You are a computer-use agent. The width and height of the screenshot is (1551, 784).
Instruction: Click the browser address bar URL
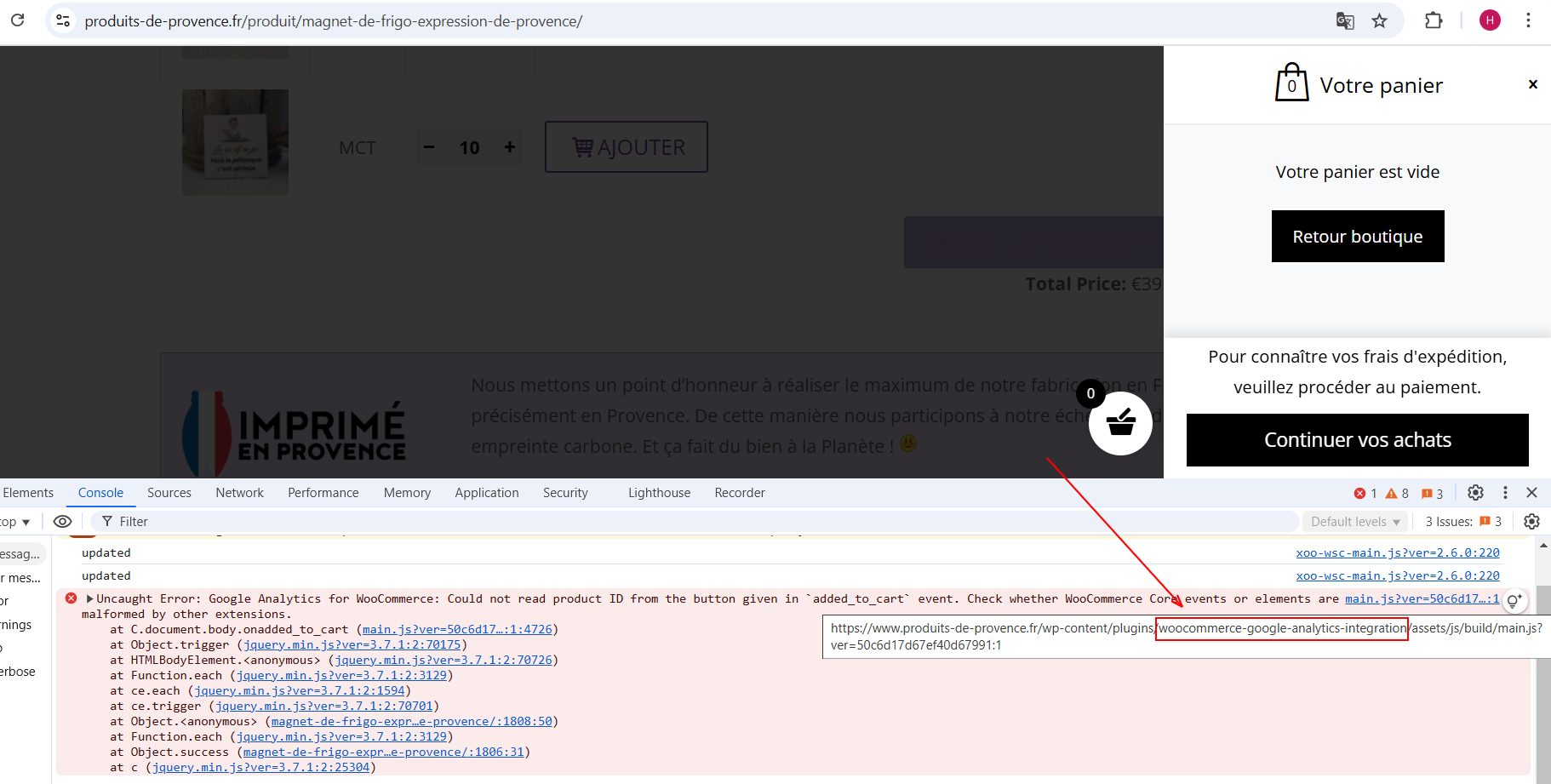coord(334,21)
